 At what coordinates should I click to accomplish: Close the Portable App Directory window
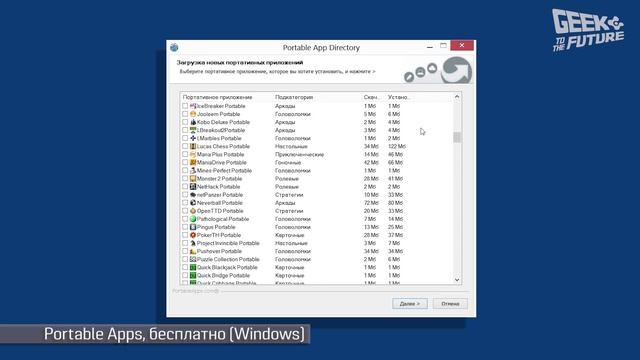tap(462, 45)
